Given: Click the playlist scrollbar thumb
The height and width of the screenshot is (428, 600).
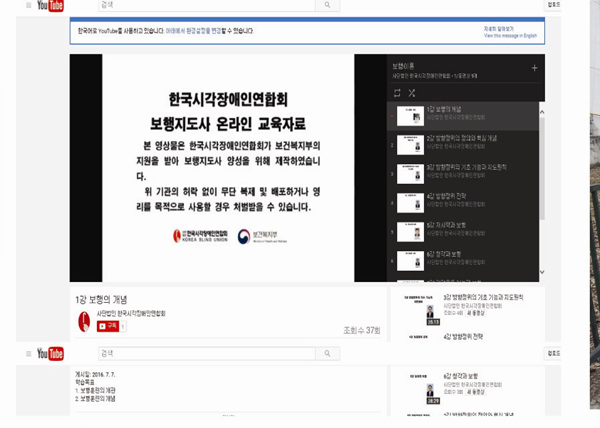Looking at the screenshot, I should click(x=542, y=168).
